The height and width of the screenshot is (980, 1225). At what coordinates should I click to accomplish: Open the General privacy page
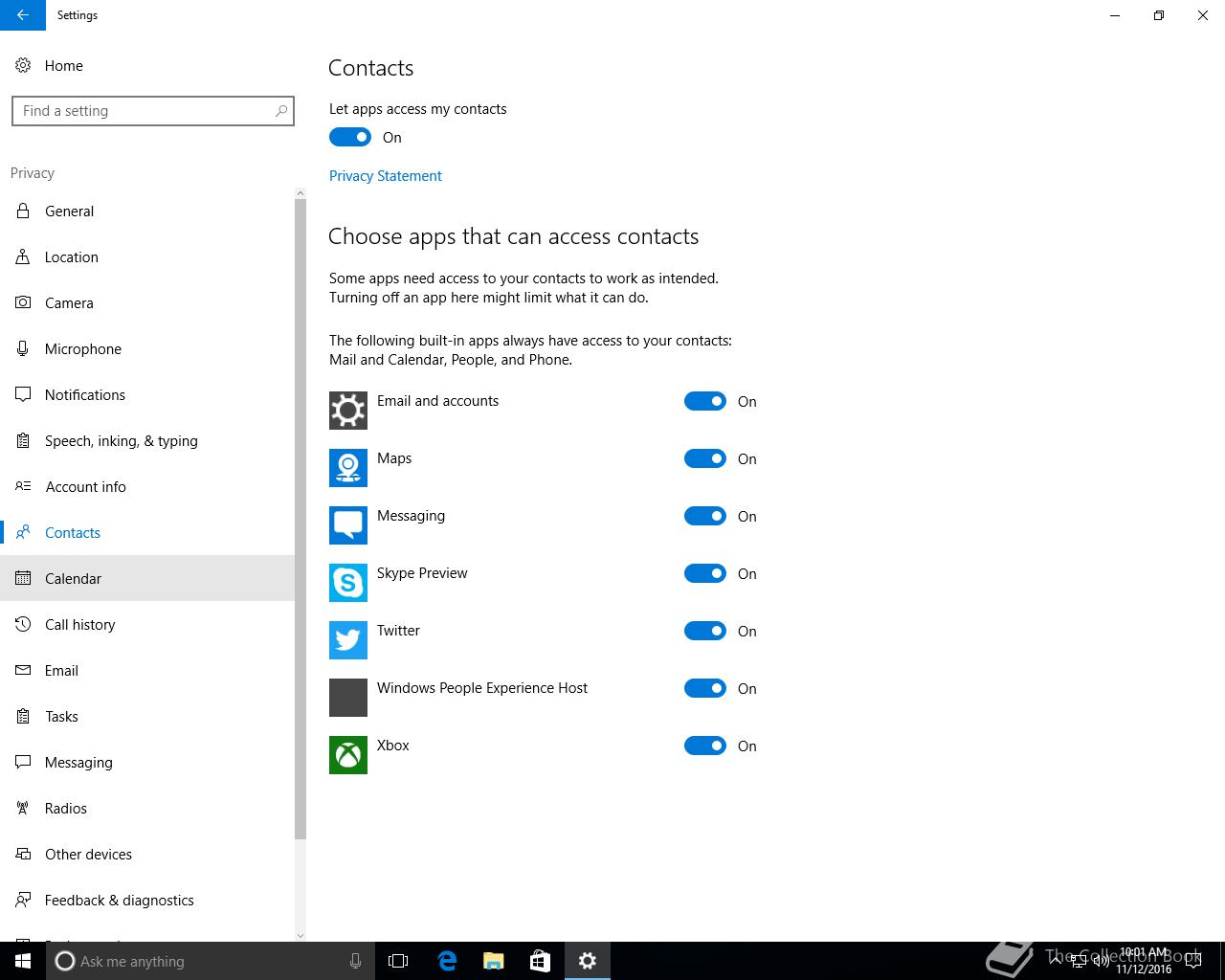[x=147, y=212]
